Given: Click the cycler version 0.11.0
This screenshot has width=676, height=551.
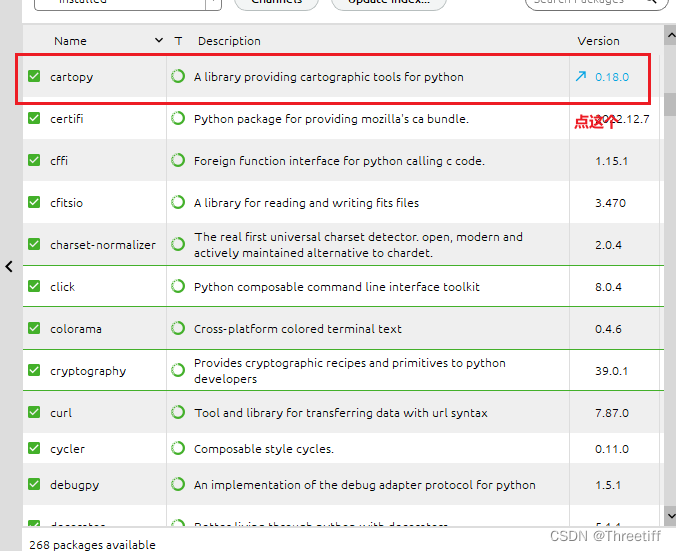Looking at the screenshot, I should coord(612,449).
